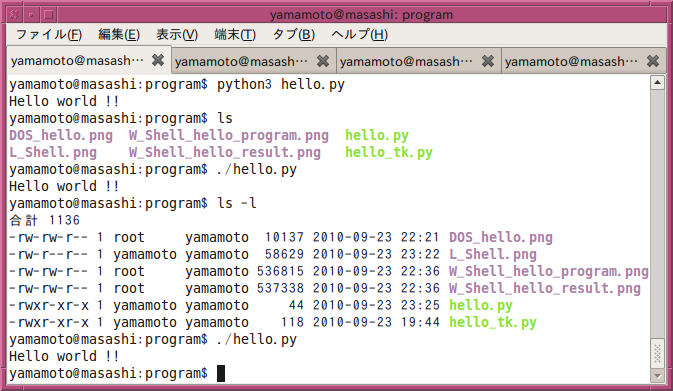Click 'W_Shell_hello_program.png' in the first ls output

[x=229, y=135]
